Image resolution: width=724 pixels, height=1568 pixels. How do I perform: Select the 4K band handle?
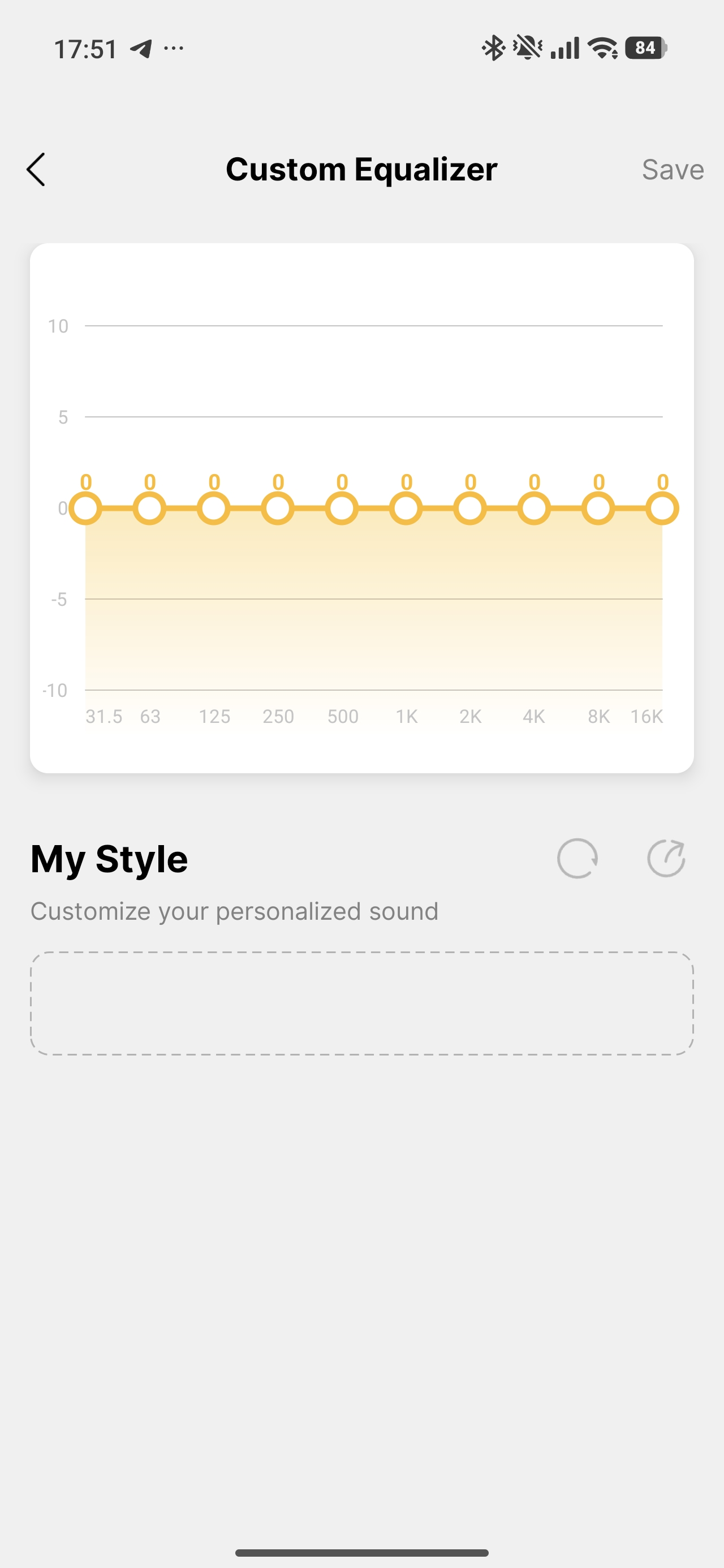coord(534,509)
